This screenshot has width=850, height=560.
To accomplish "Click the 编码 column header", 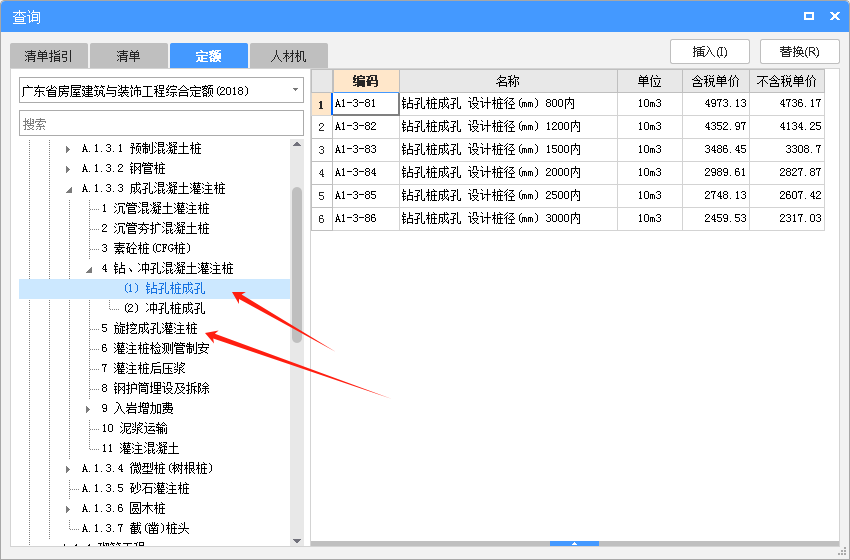I will (x=366, y=81).
